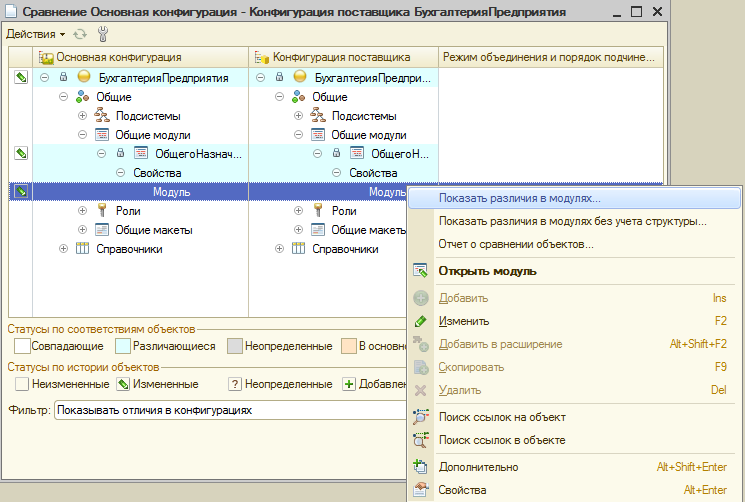Screen dimensions: 745x502
Task: Click the green pencil Изменить icon
Action: (x=420, y=321)
